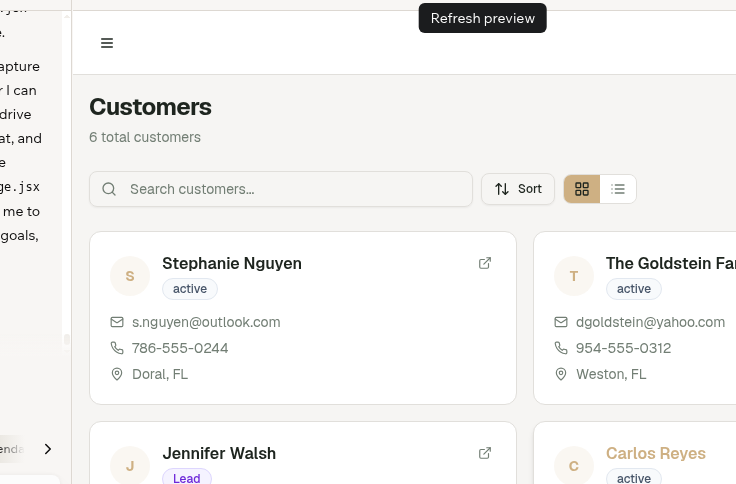Image resolution: width=736 pixels, height=484 pixels.
Task: Click email dgoldstein@yahoo.com
Action: point(650,322)
